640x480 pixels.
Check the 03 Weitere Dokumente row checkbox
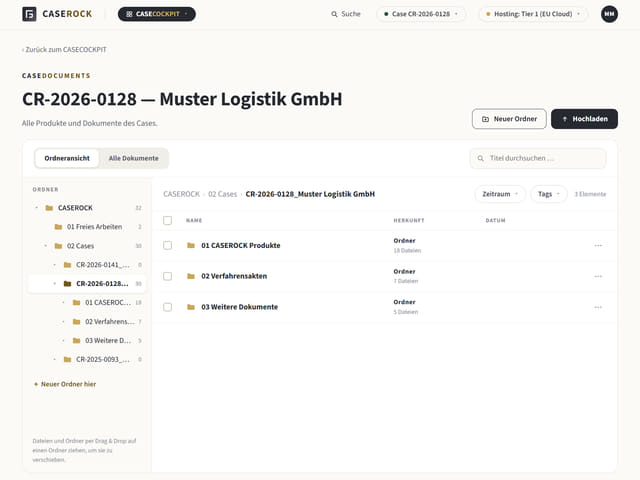click(167, 307)
